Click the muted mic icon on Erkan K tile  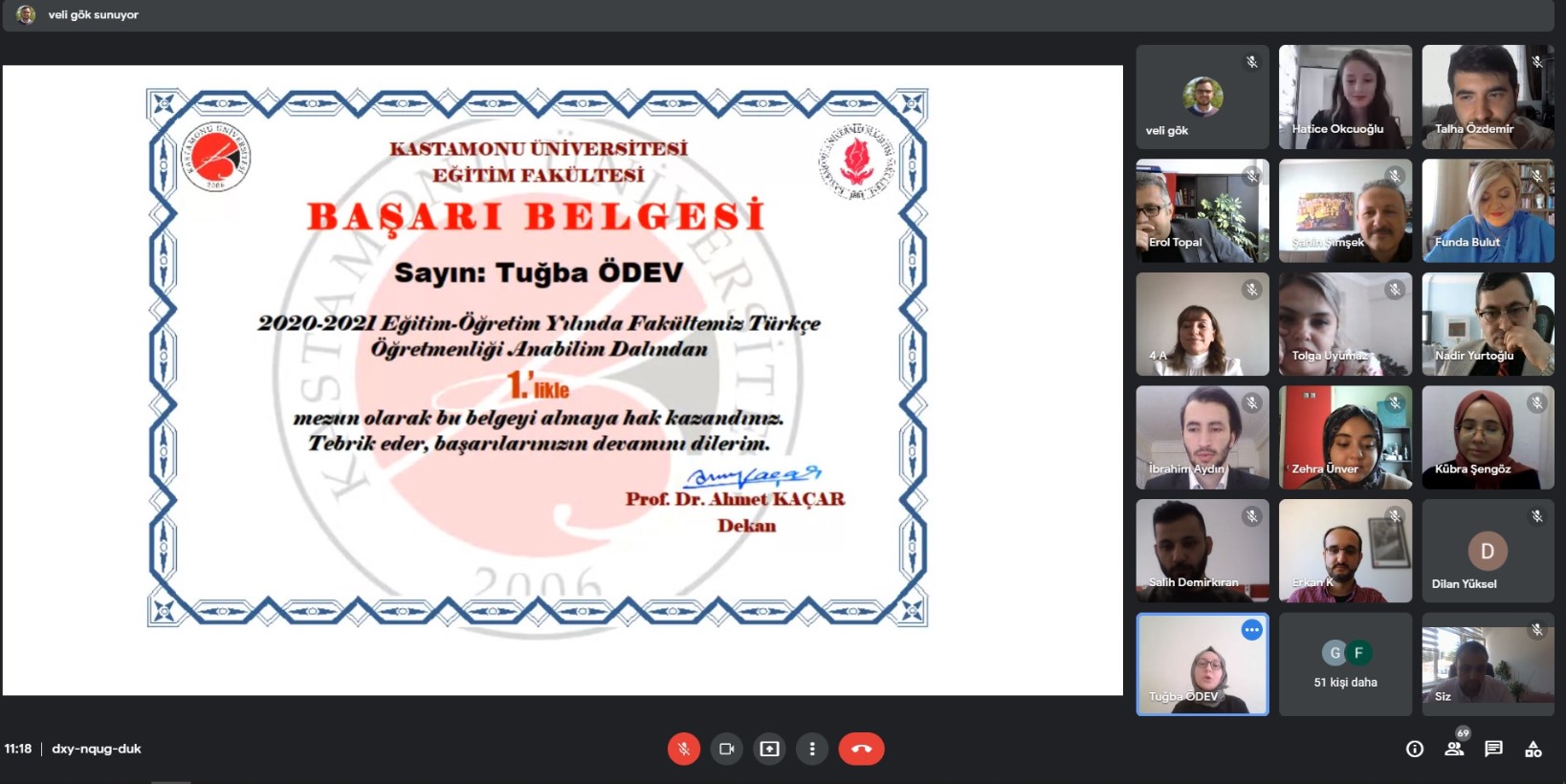point(1394,516)
